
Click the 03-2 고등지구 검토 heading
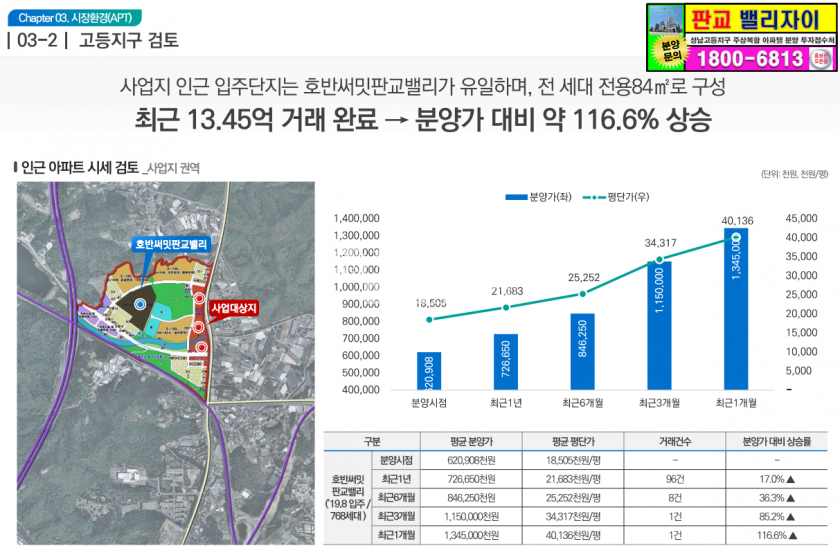click(95, 41)
